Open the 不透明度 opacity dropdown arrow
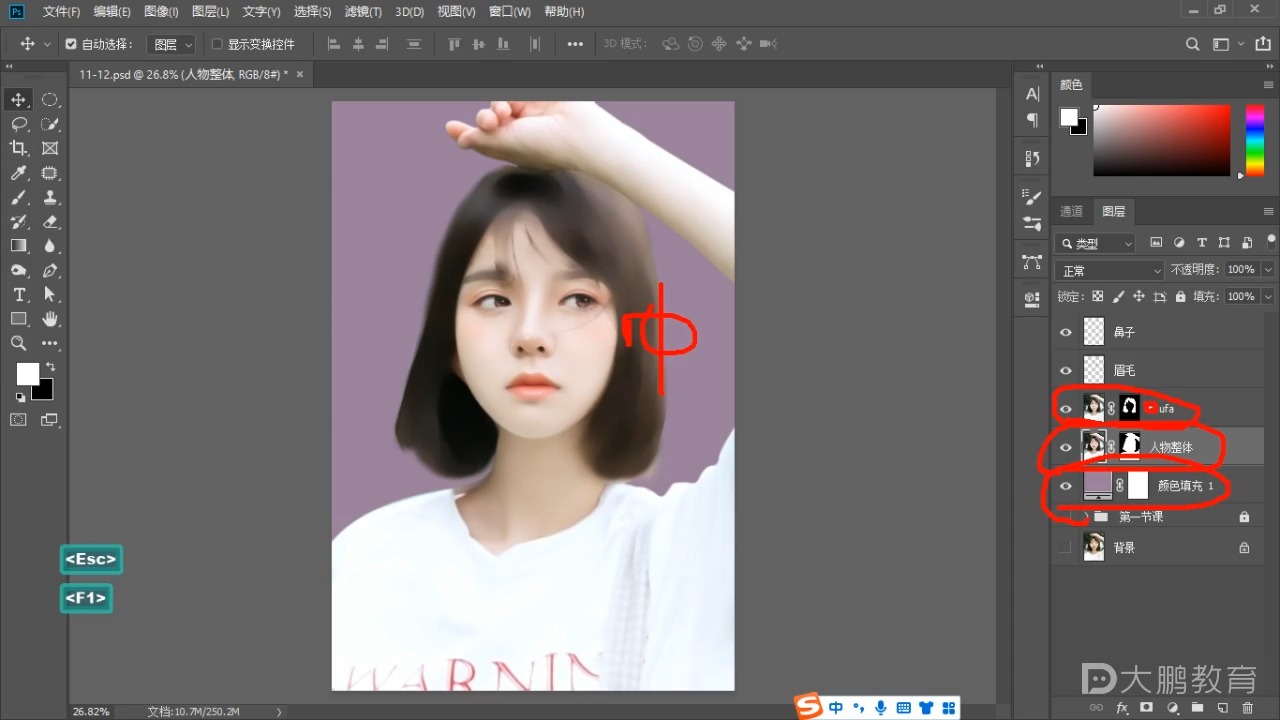This screenshot has width=1280, height=720. [x=1268, y=270]
